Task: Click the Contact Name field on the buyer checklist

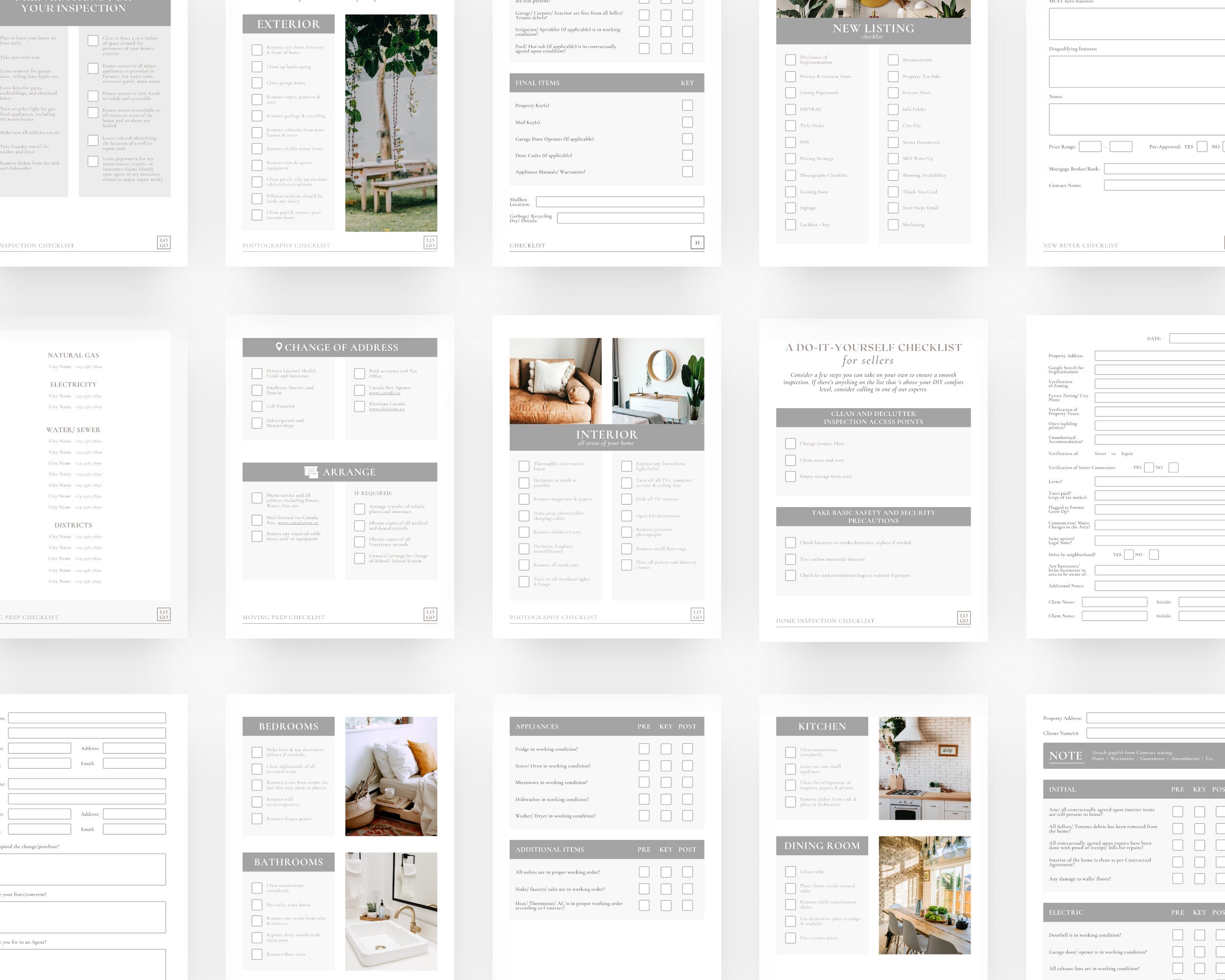Action: 1165,185
